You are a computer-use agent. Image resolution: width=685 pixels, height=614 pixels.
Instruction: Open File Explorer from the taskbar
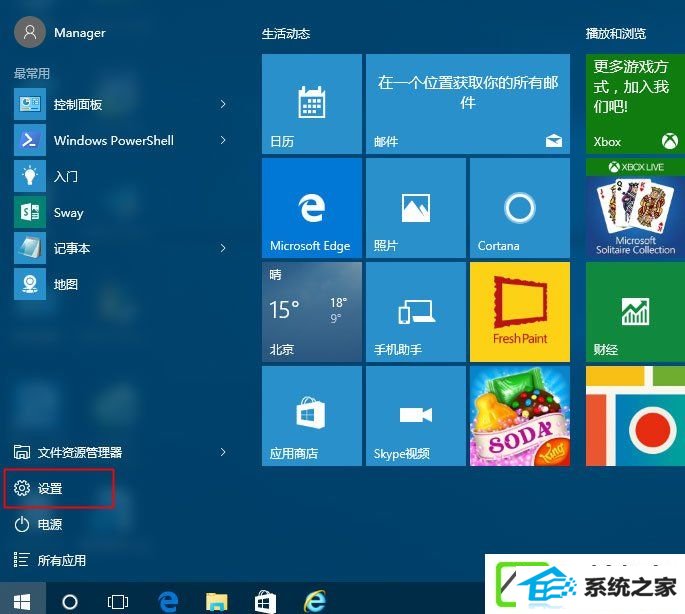coord(217,602)
